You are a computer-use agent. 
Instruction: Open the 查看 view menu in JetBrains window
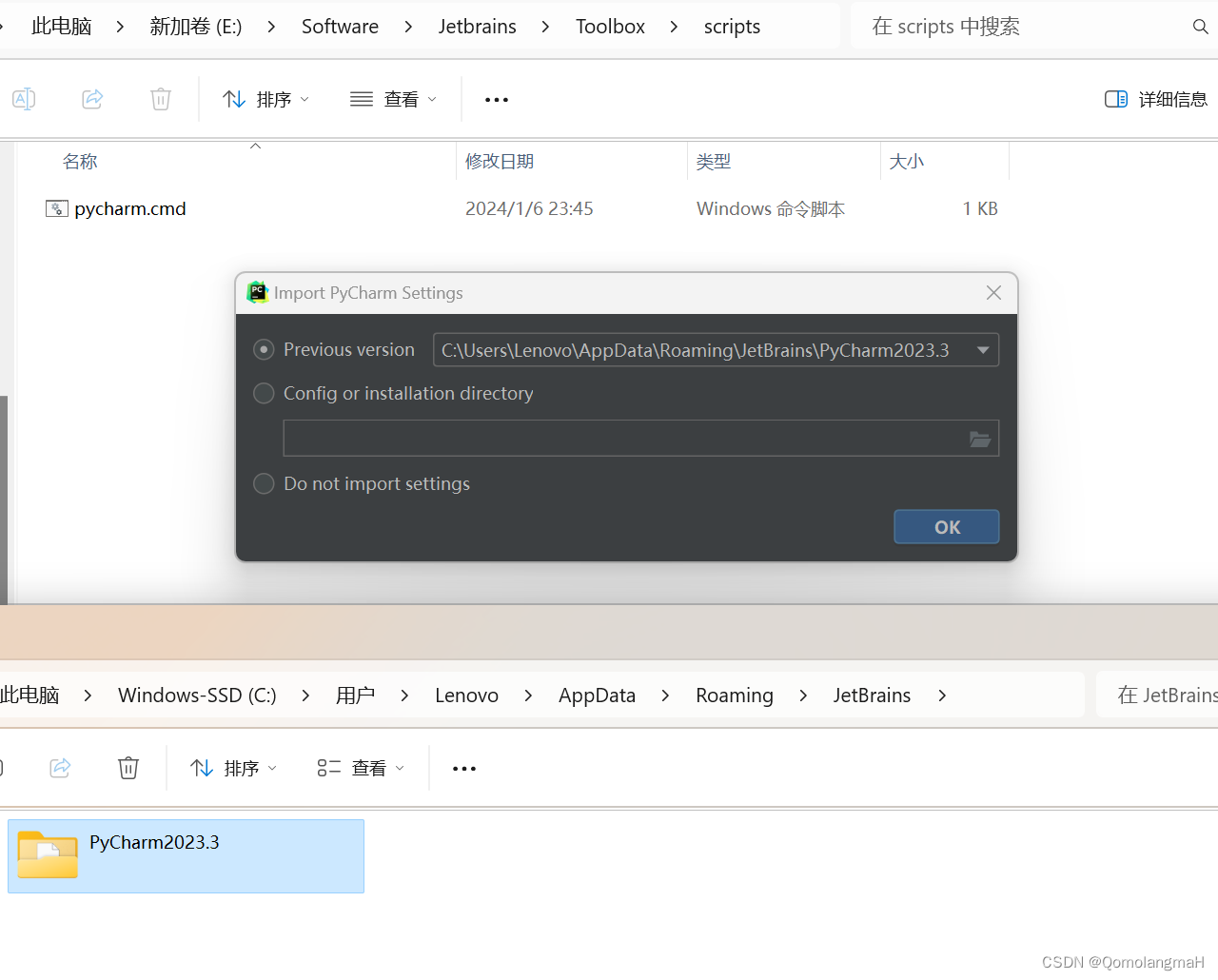pos(361,769)
